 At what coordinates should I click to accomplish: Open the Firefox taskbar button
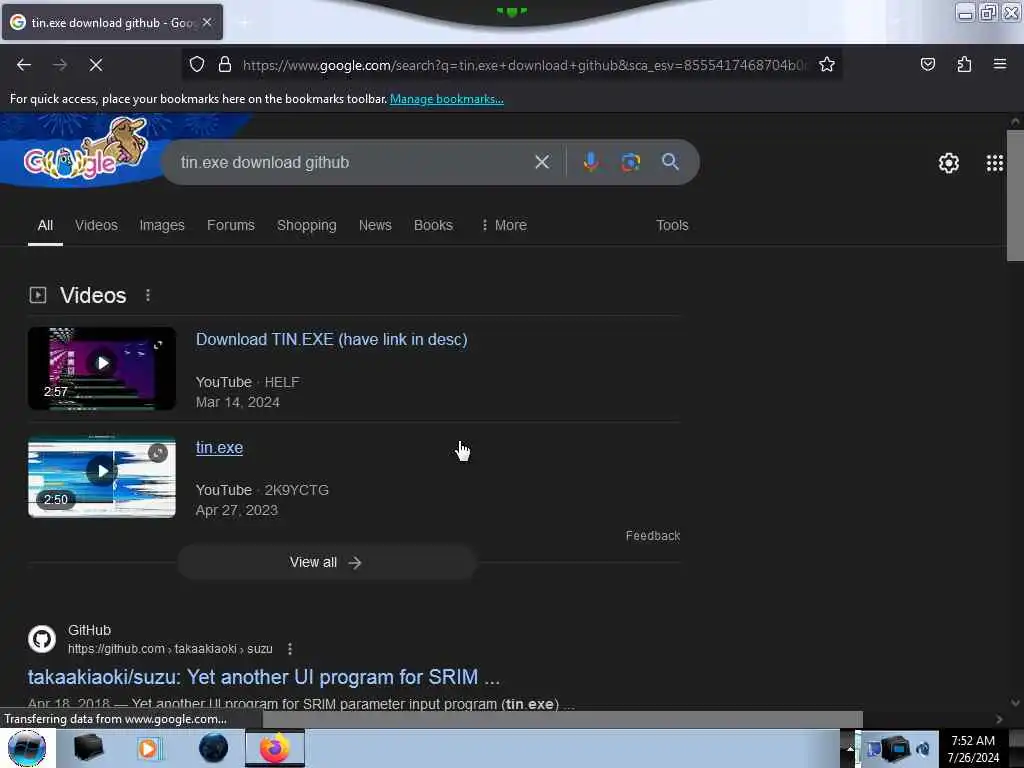click(x=275, y=748)
